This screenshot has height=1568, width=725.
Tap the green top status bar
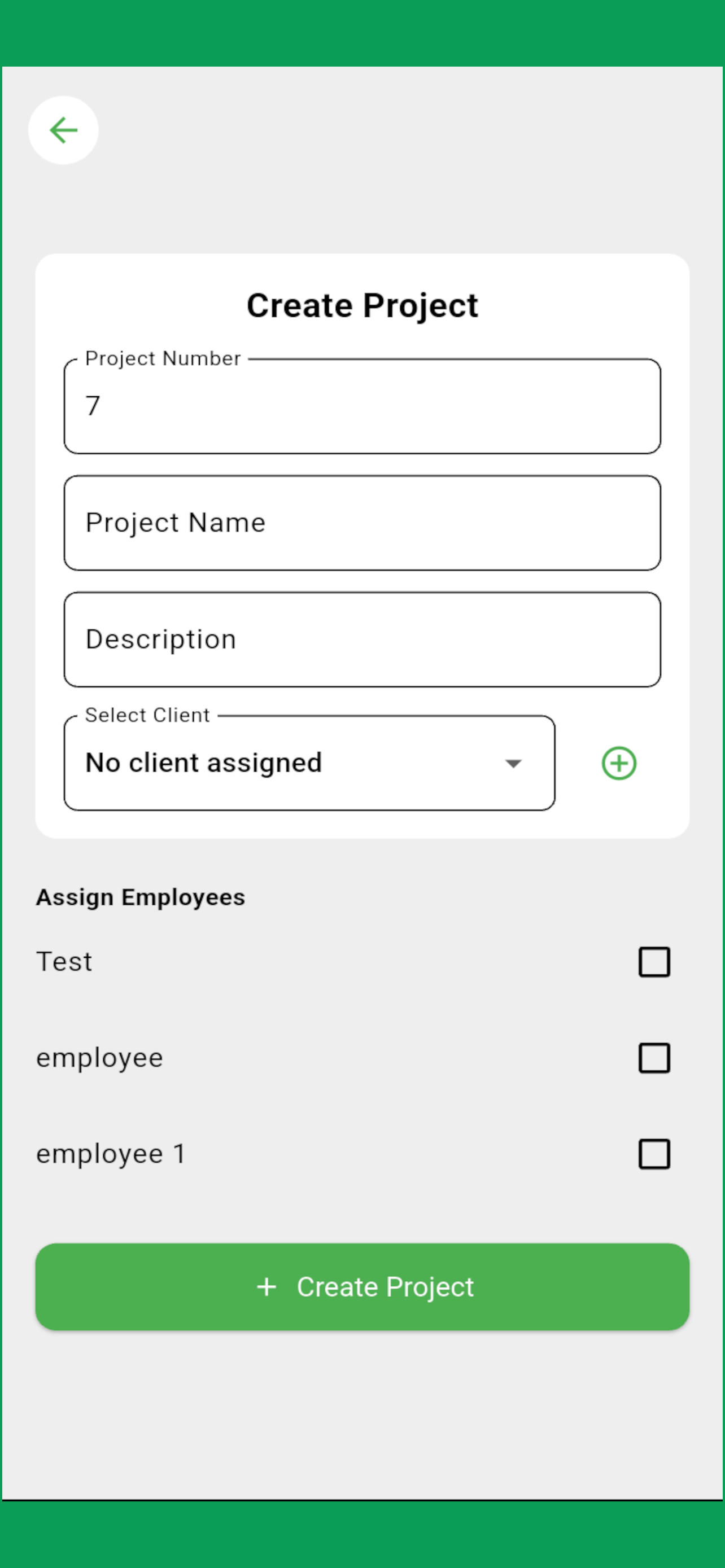point(362,33)
